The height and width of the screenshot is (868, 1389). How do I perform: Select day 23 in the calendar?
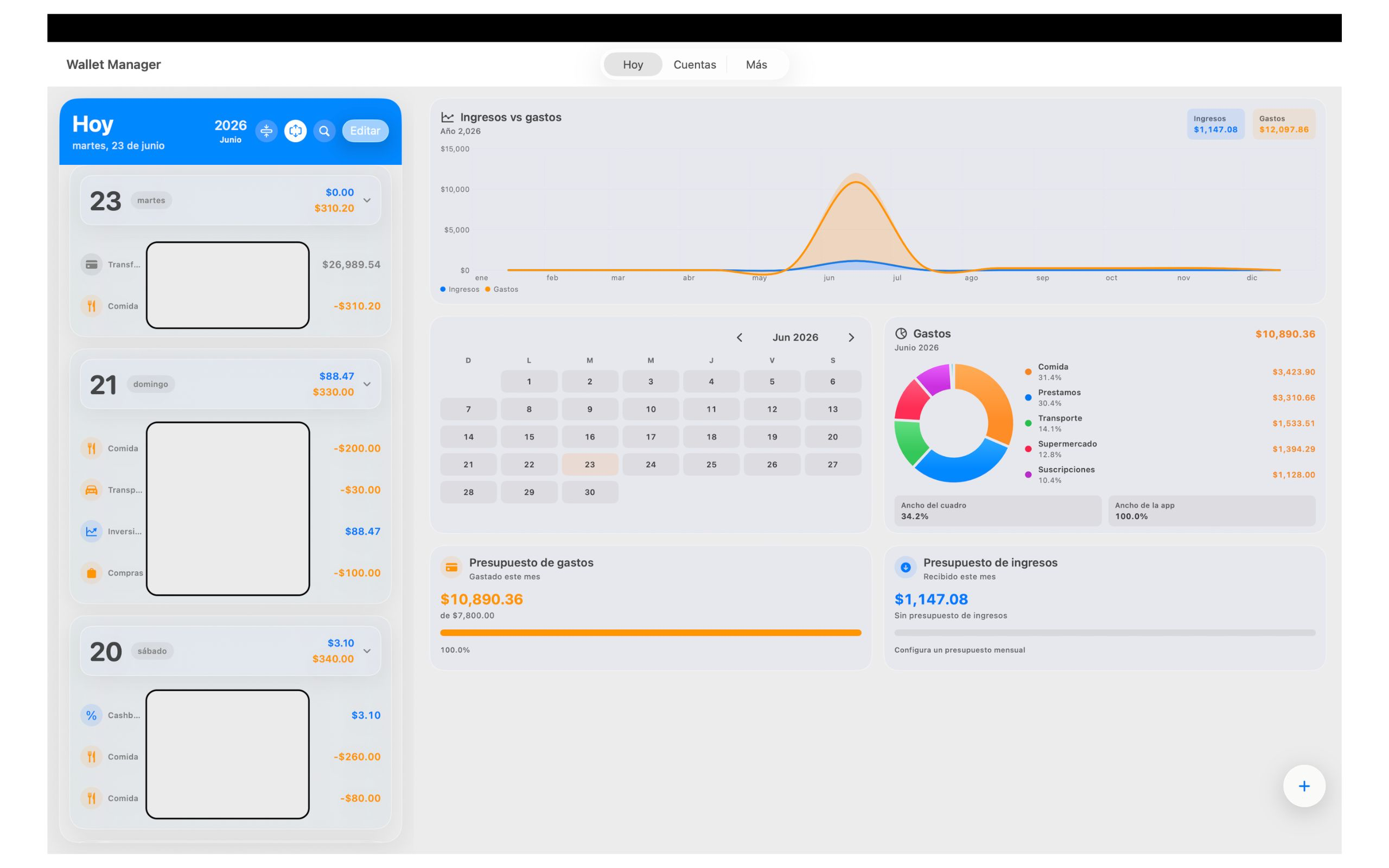coord(589,464)
